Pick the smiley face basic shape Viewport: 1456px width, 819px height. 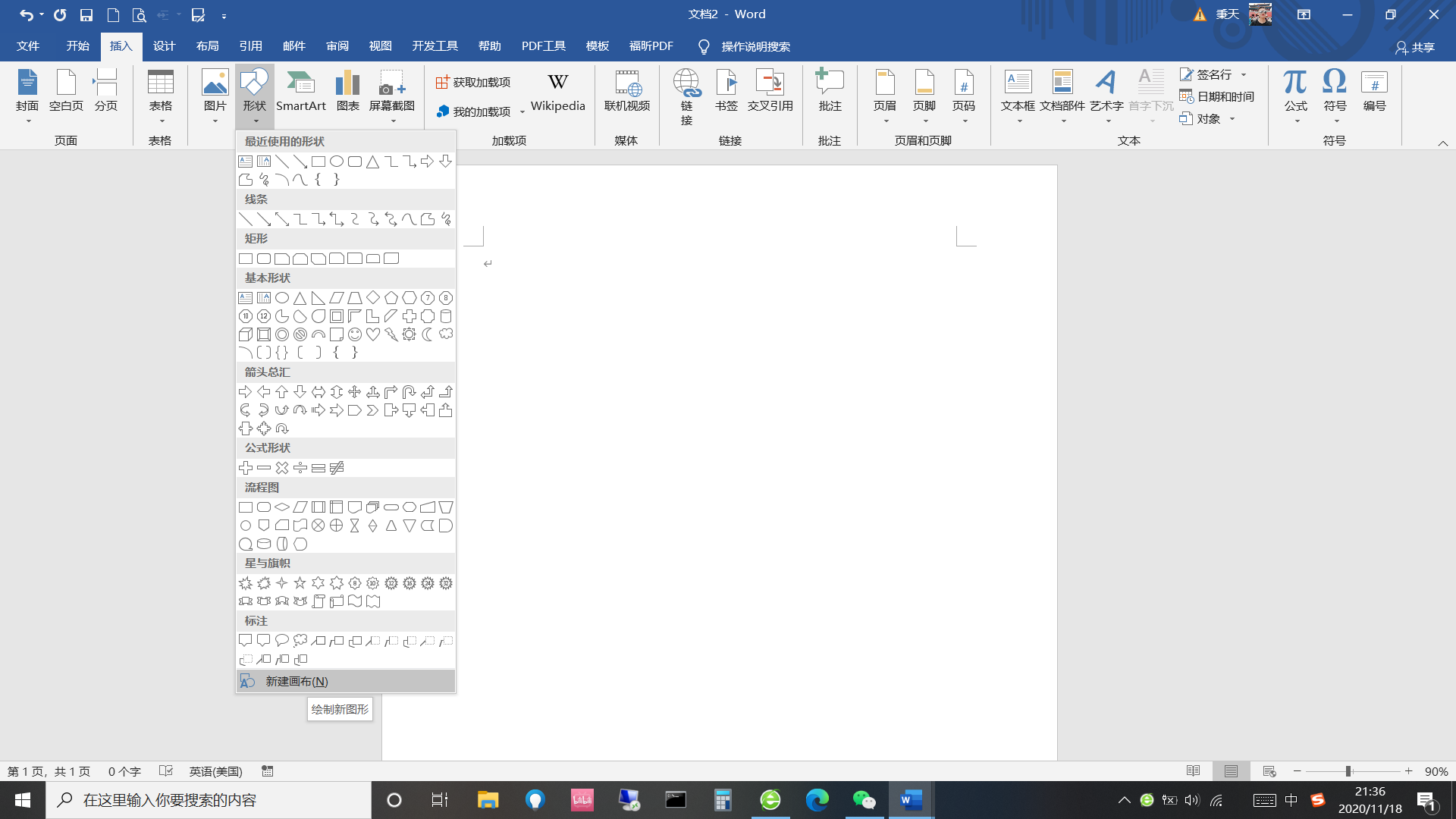[x=355, y=334]
